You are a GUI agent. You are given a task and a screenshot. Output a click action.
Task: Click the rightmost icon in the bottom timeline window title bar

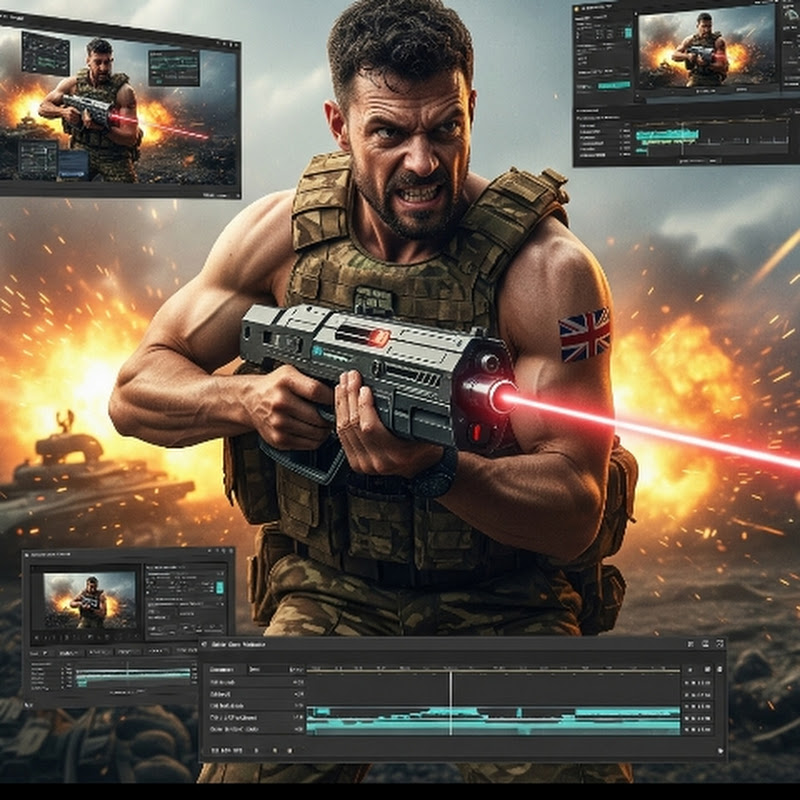point(719,644)
